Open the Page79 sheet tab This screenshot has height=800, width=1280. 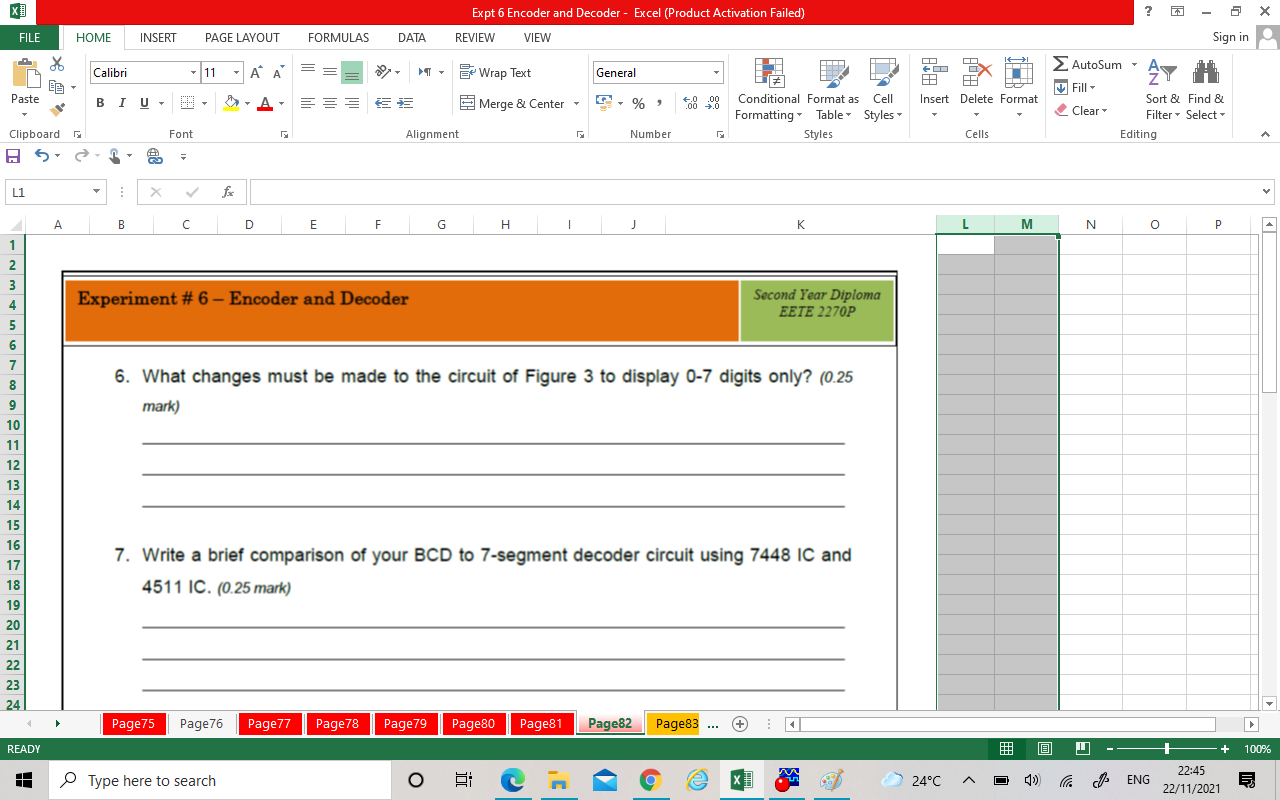pos(406,723)
